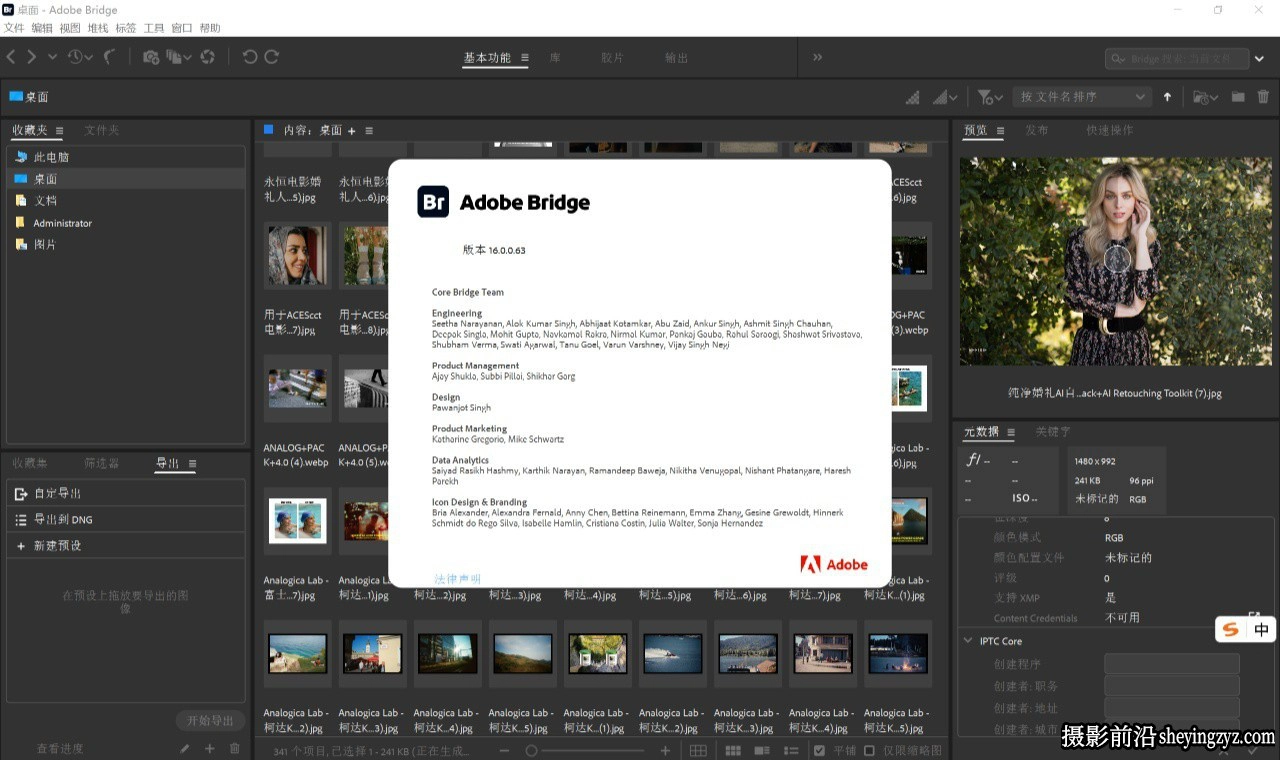Toggle ascending sort order arrow
The width and height of the screenshot is (1280, 760).
[1167, 97]
